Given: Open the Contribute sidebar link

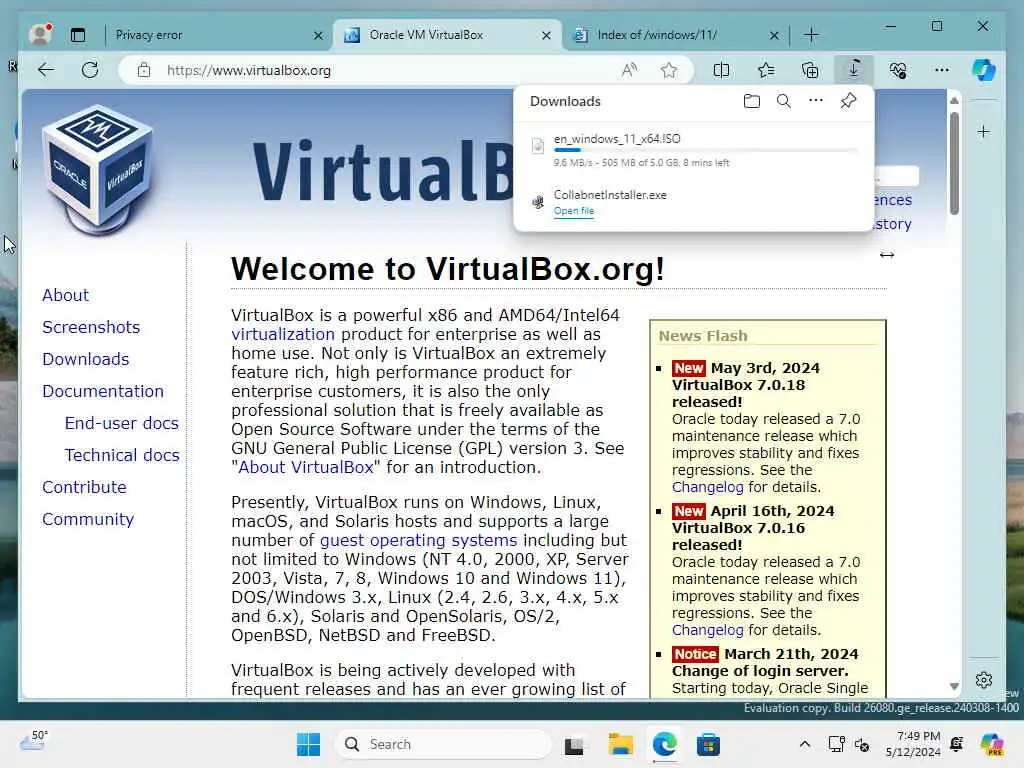Looking at the screenshot, I should [84, 487].
